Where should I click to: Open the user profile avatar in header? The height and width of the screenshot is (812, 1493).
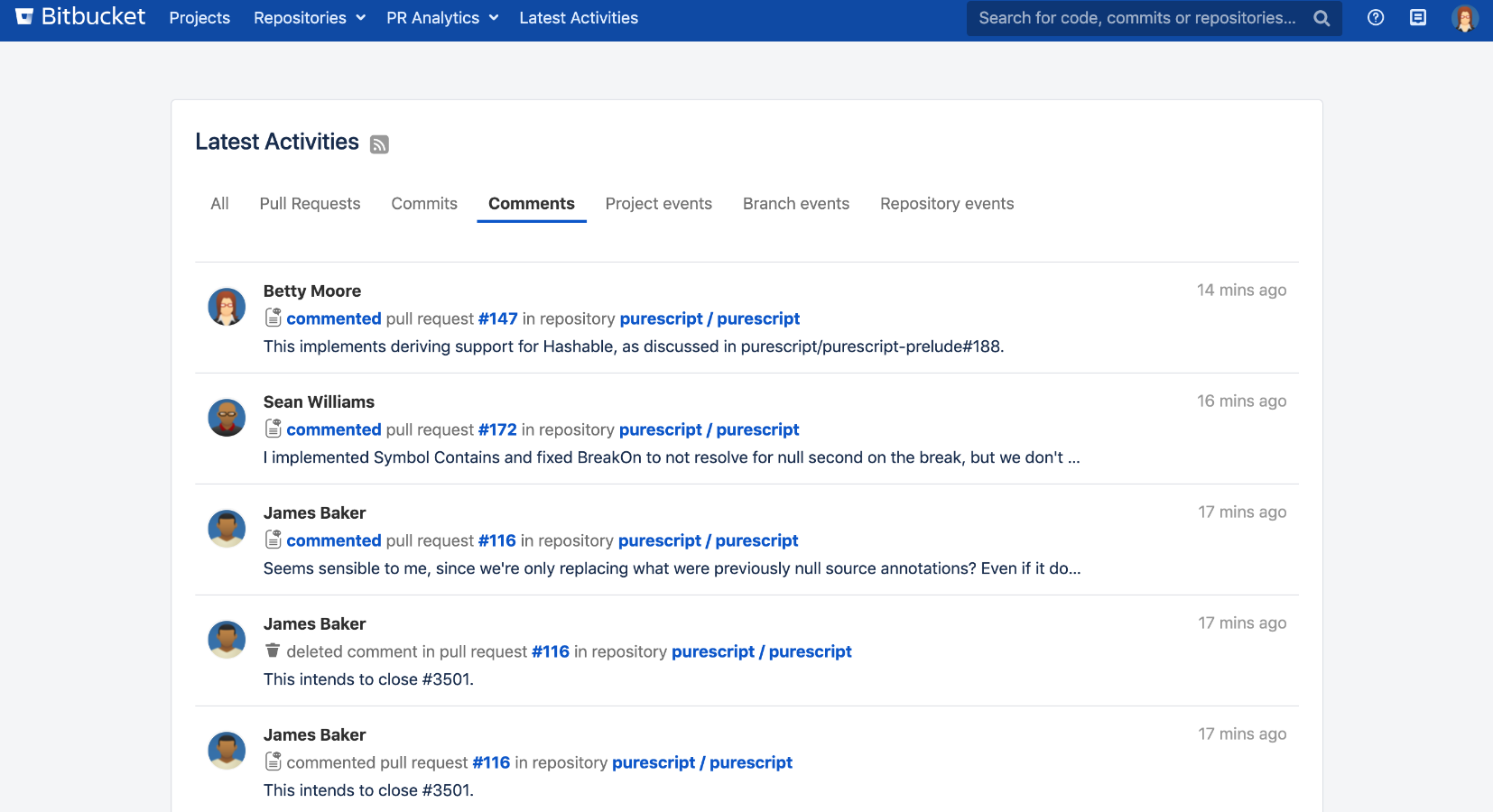1464,18
